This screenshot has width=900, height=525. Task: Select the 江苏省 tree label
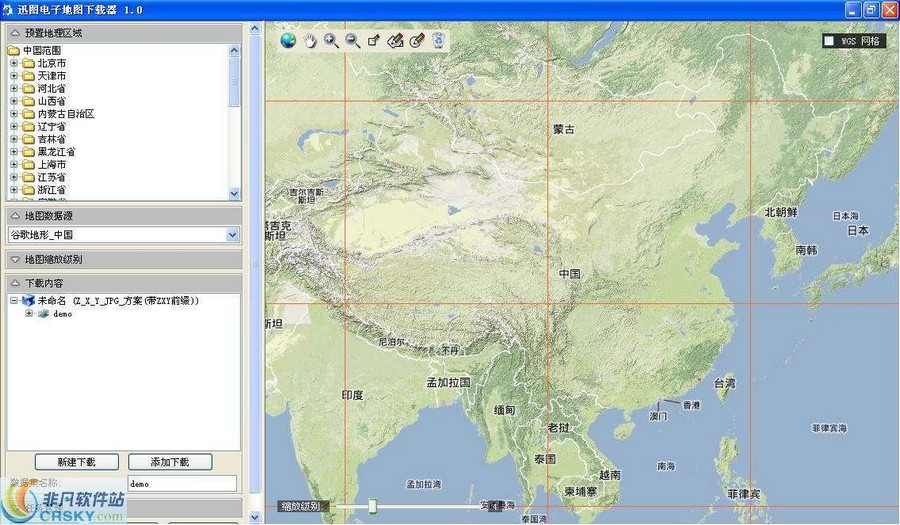point(52,177)
